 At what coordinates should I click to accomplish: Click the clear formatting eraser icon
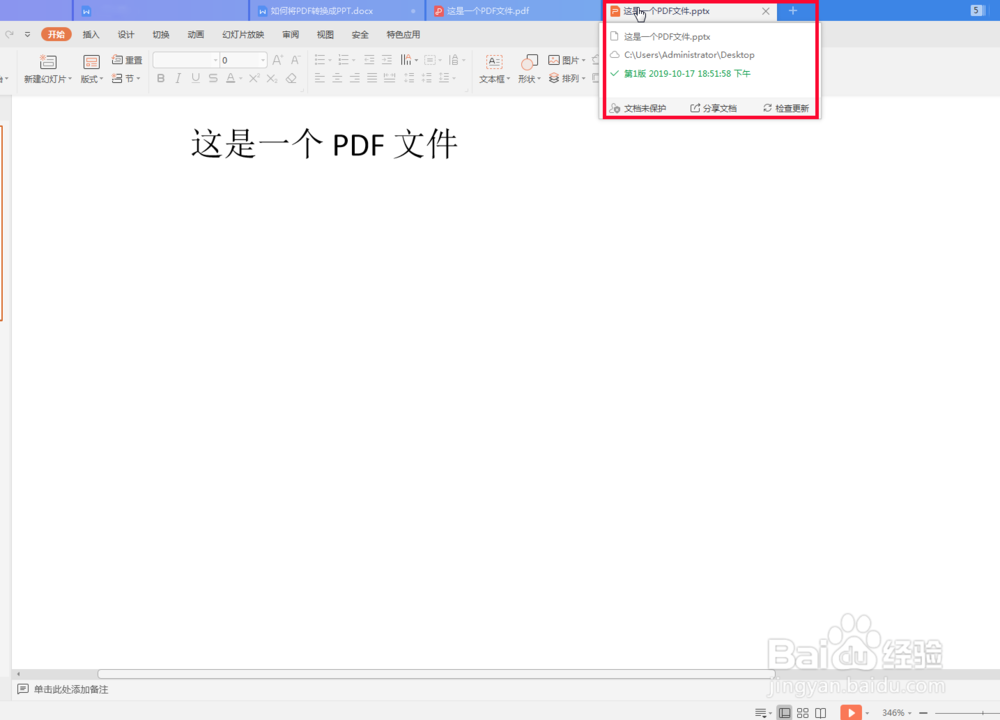(291, 78)
